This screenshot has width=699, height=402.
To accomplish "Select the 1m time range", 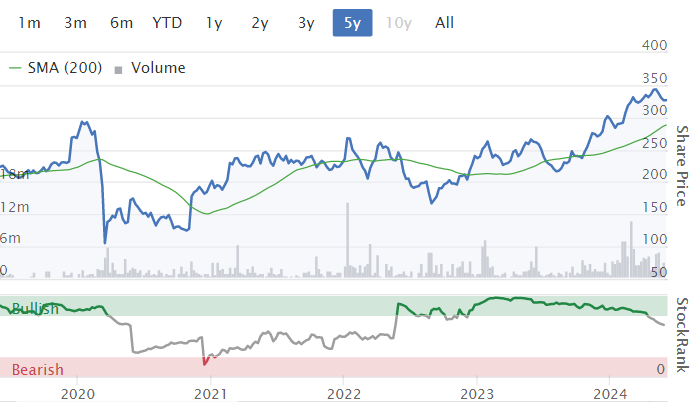I will pos(30,22).
